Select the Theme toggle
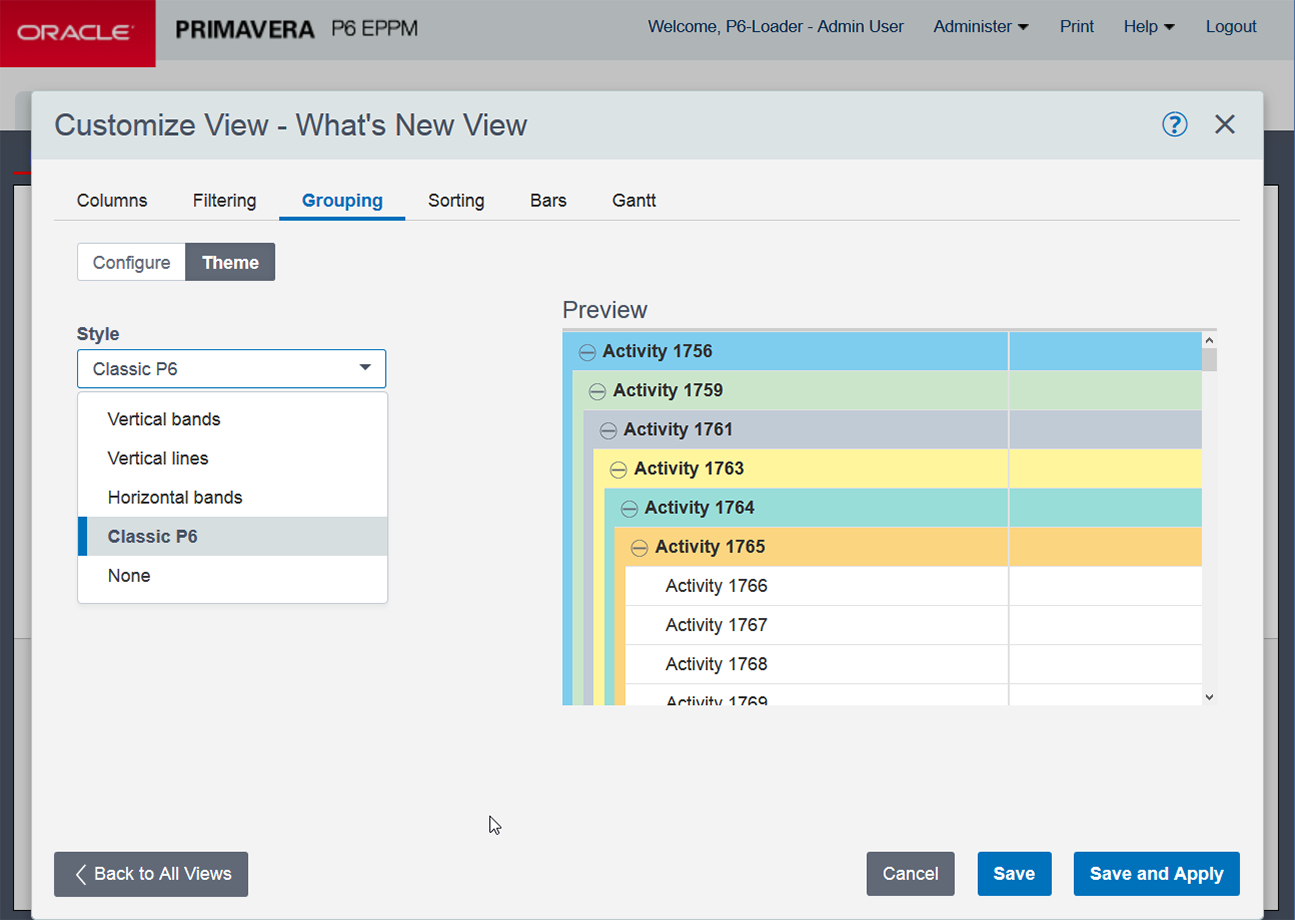 (x=230, y=262)
